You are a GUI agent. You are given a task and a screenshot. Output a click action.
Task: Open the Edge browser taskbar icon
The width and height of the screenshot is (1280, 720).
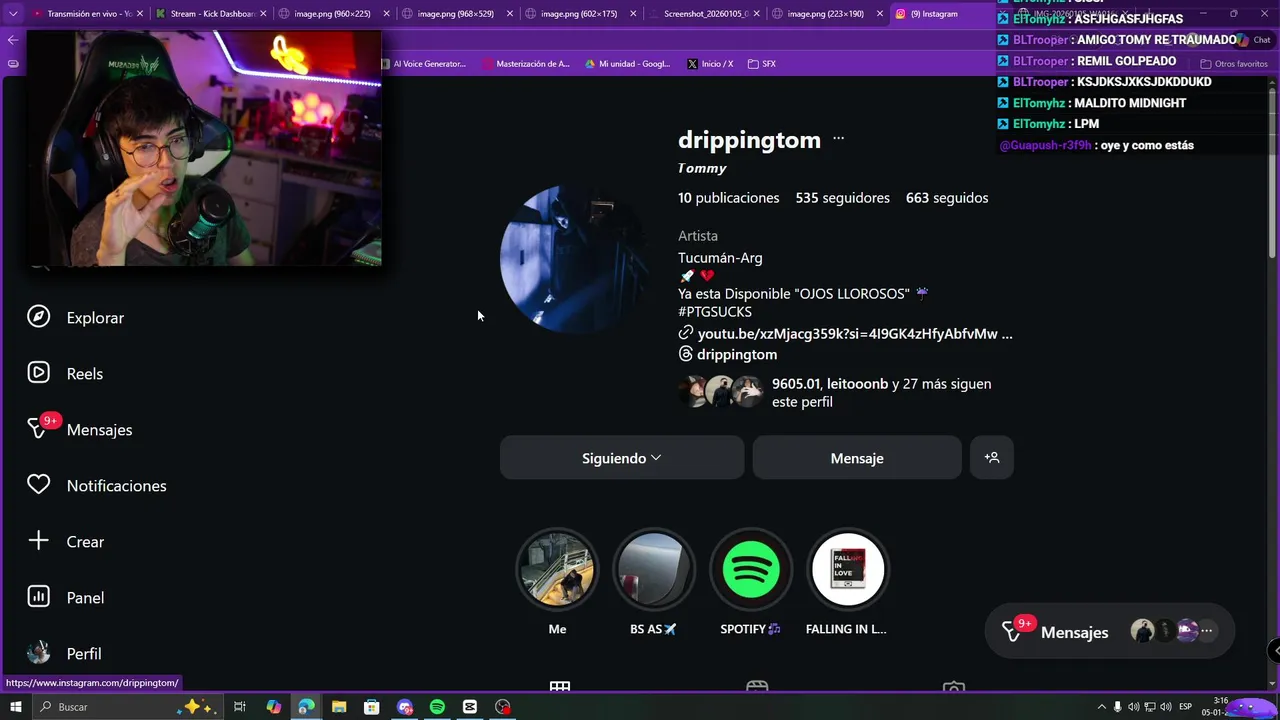[306, 707]
